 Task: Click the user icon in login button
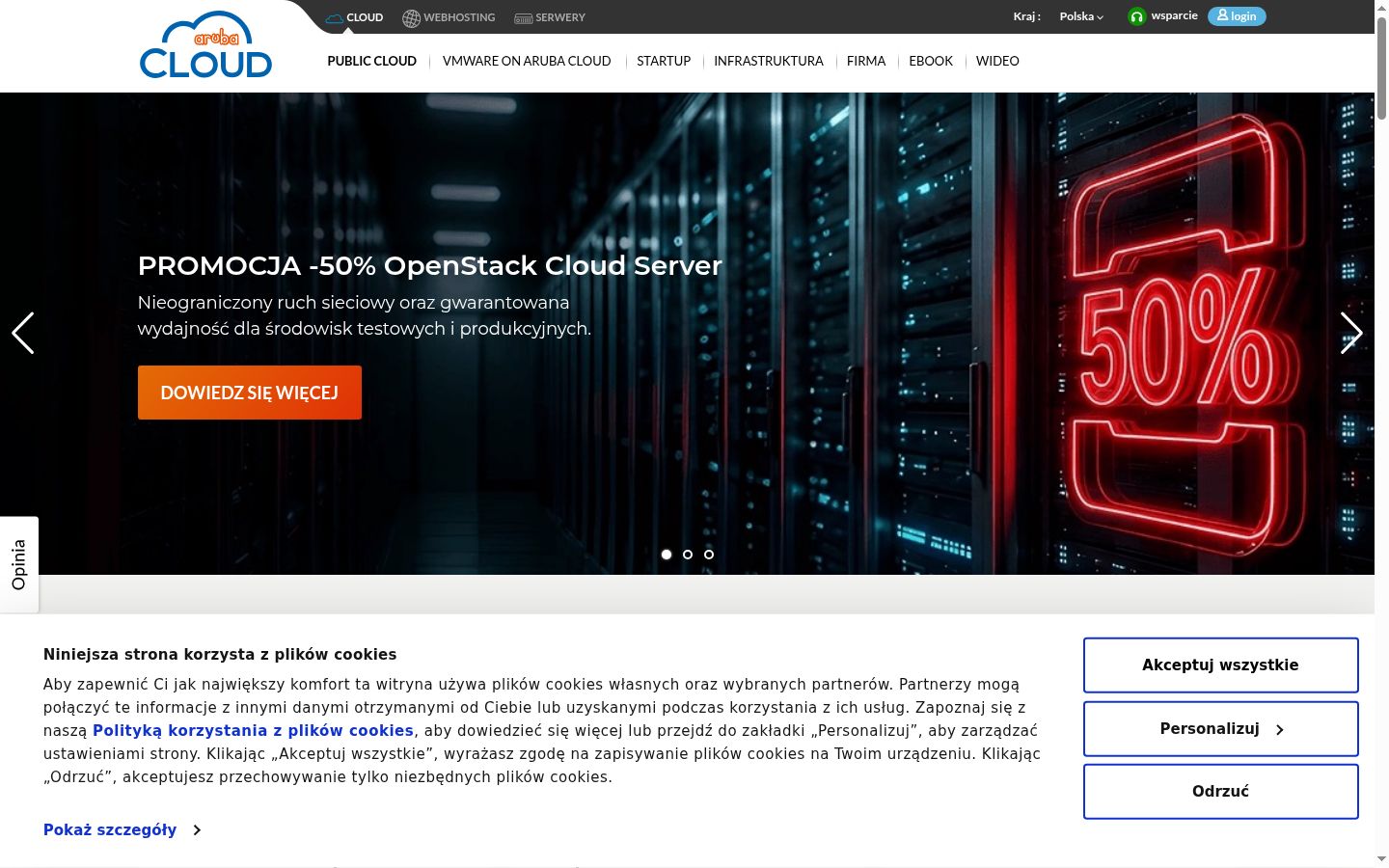point(1222,15)
